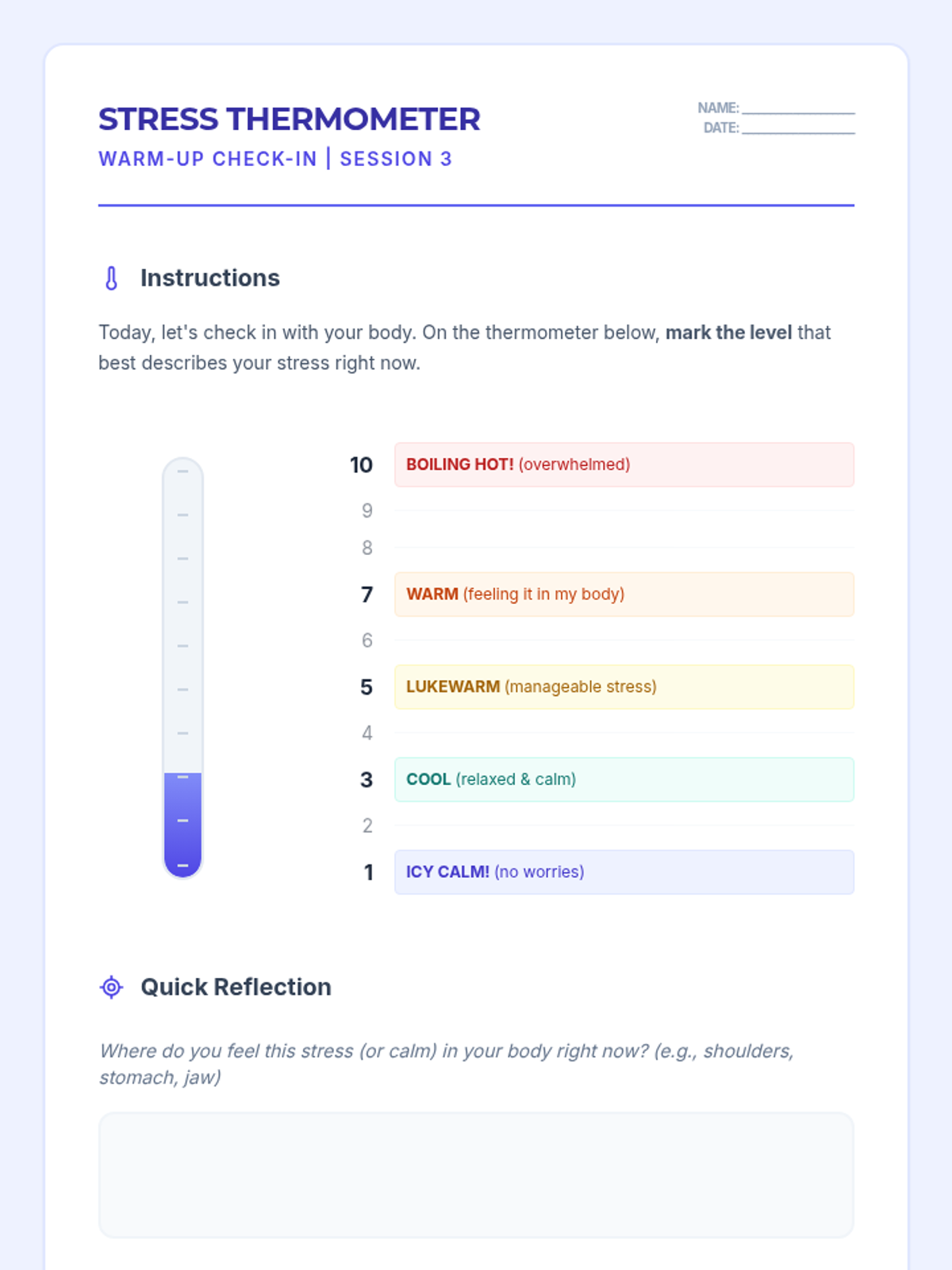Image resolution: width=952 pixels, height=1270 pixels.
Task: Click the target icon beside Quick Reflection
Action: [x=112, y=987]
